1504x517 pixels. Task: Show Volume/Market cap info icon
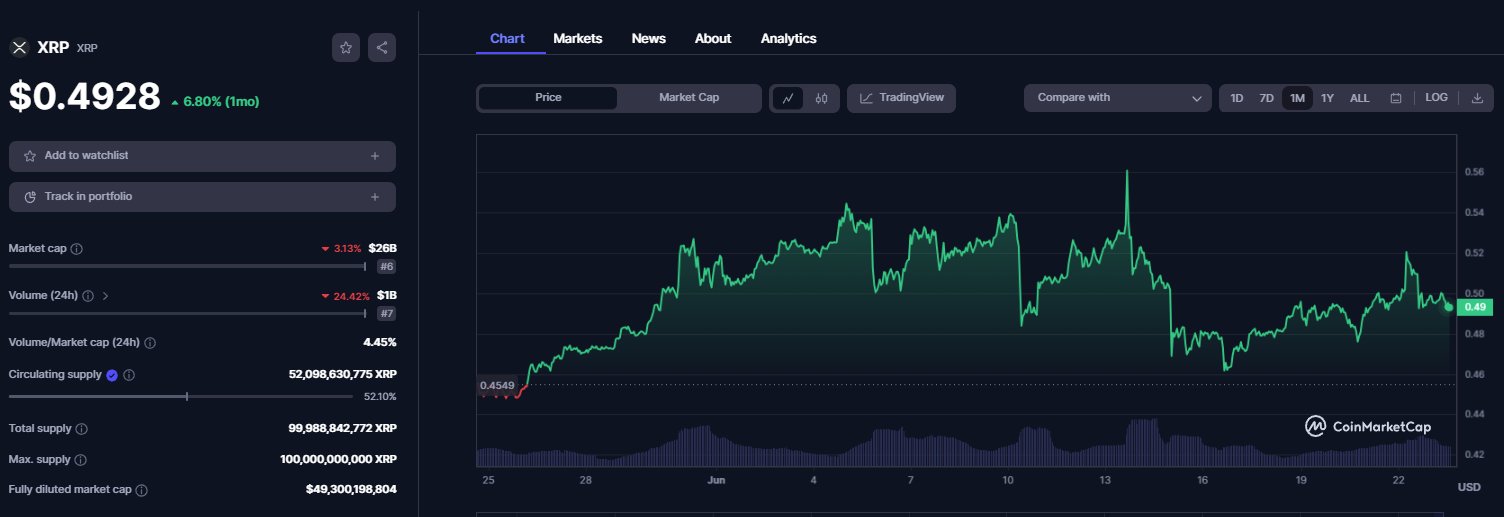pyautogui.click(x=150, y=343)
